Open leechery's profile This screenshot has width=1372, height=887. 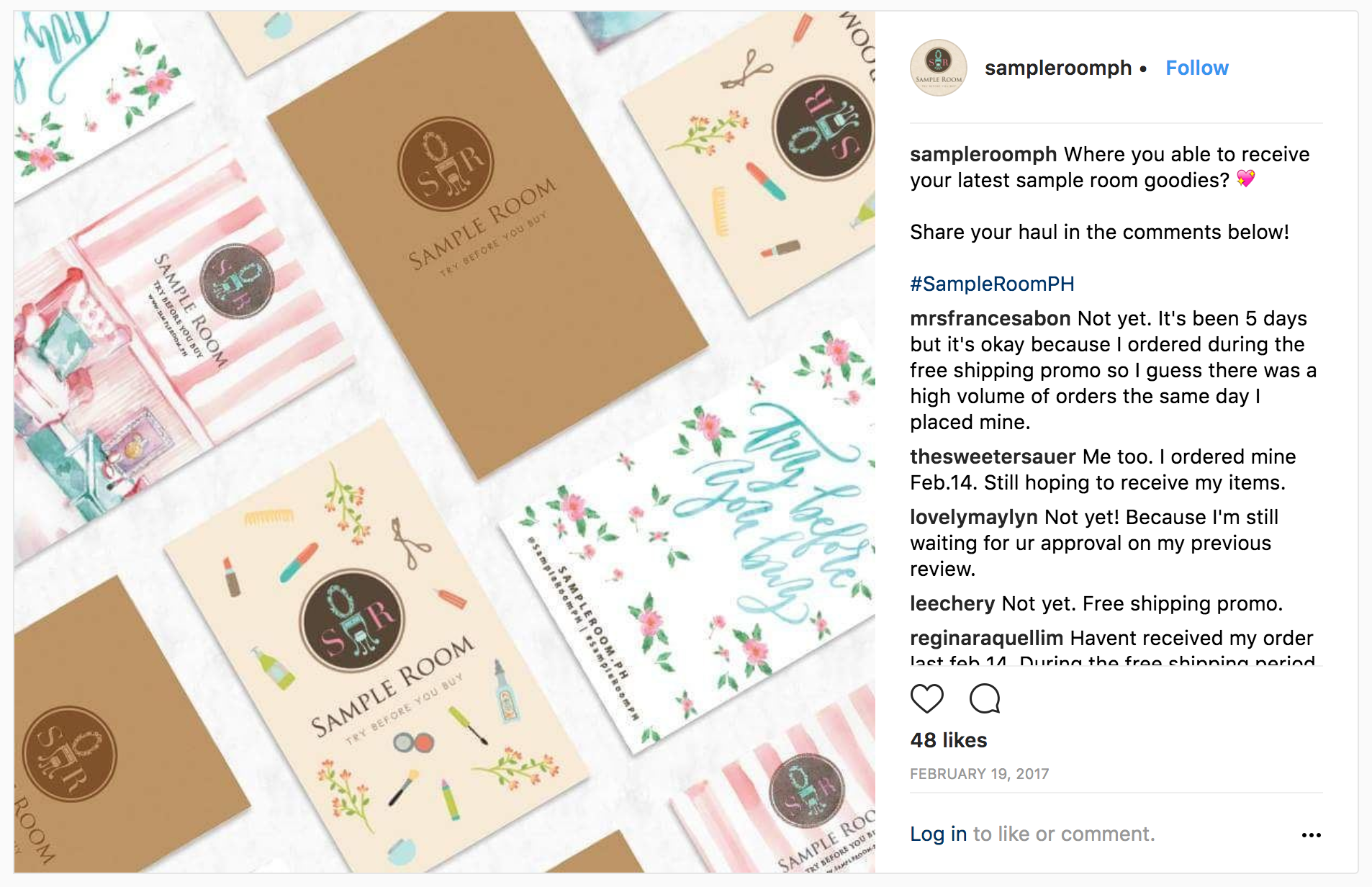coord(952,603)
